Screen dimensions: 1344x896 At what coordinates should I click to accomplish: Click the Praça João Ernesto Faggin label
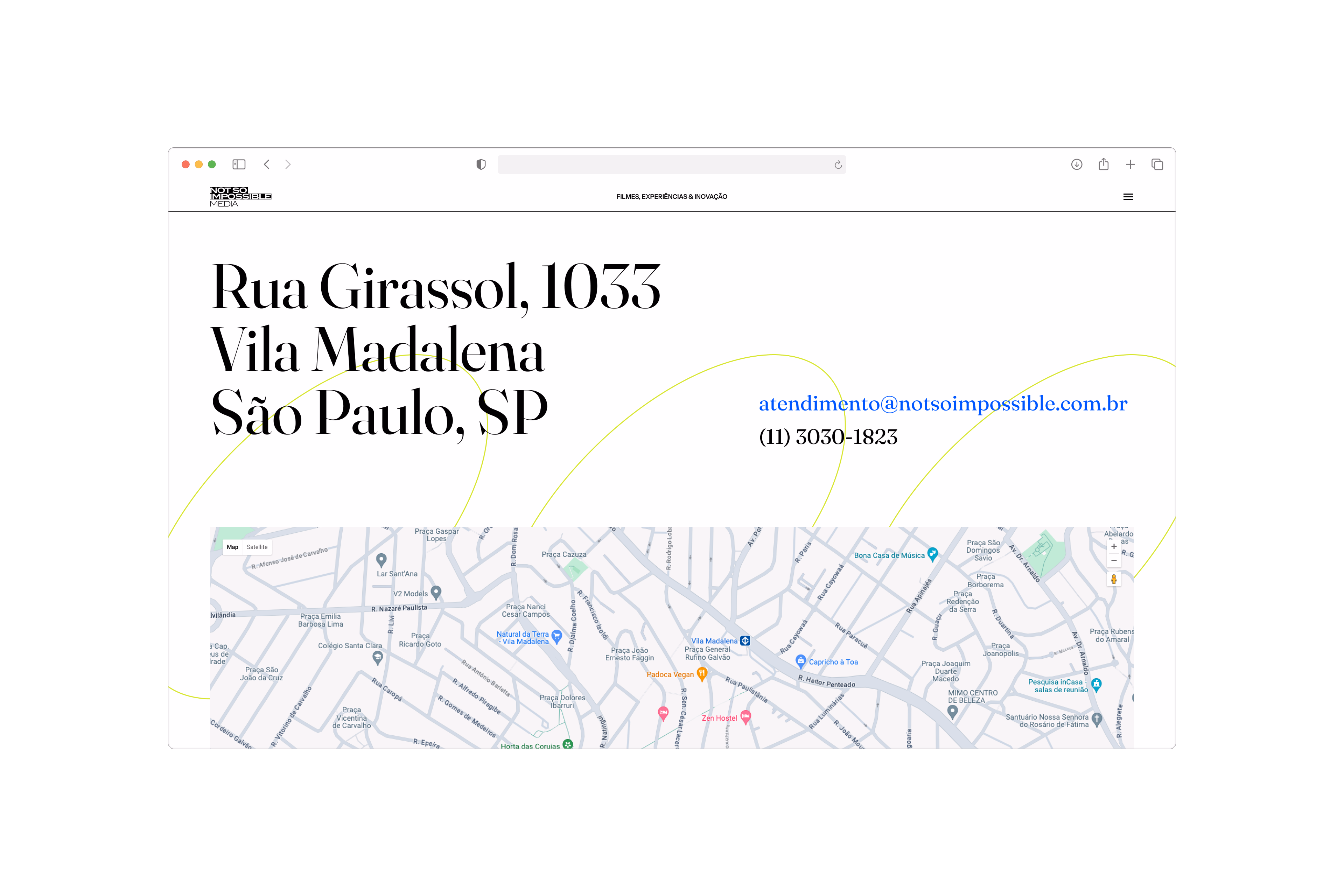click(629, 654)
